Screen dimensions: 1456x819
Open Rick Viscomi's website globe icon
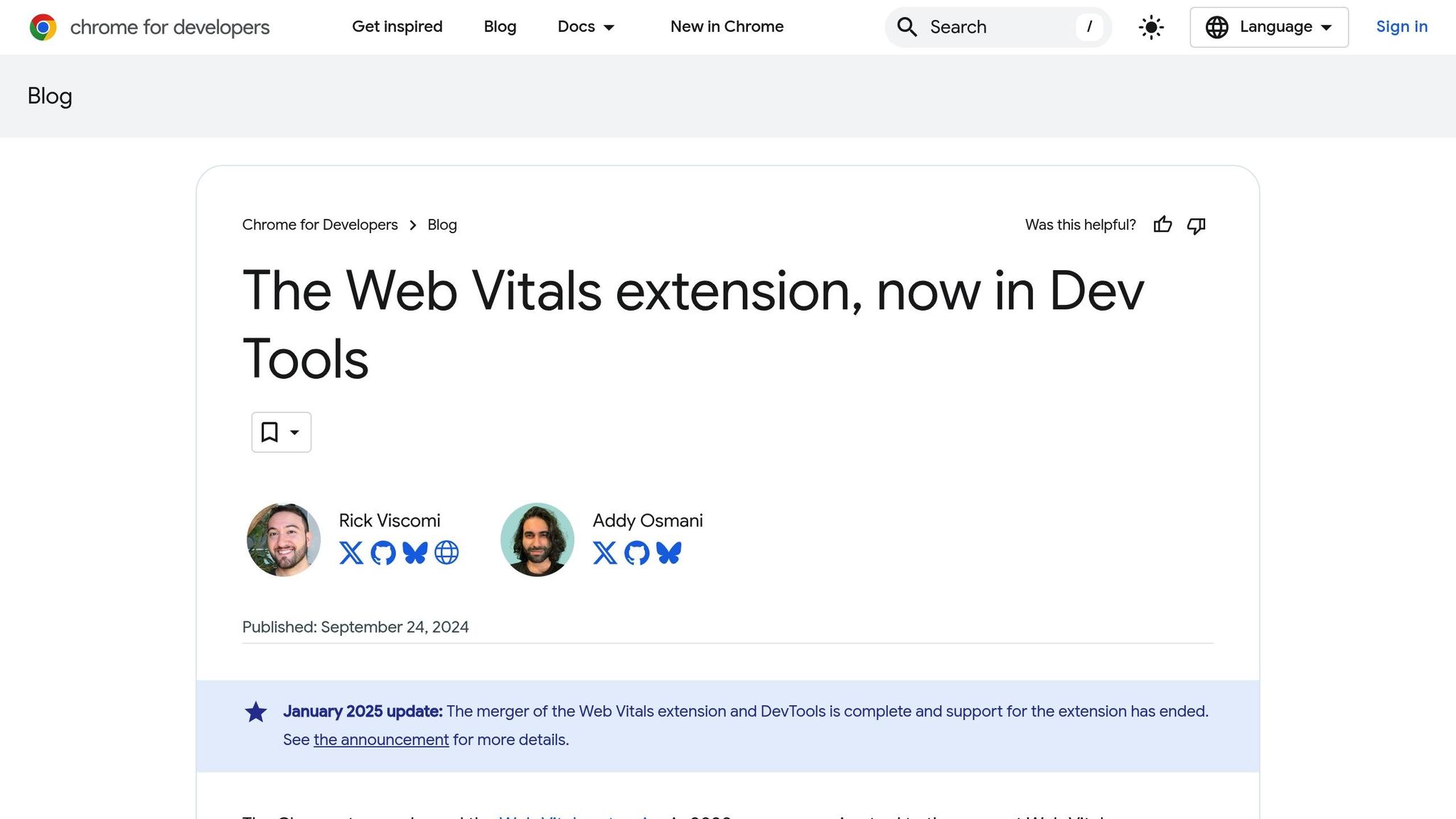[x=446, y=552]
